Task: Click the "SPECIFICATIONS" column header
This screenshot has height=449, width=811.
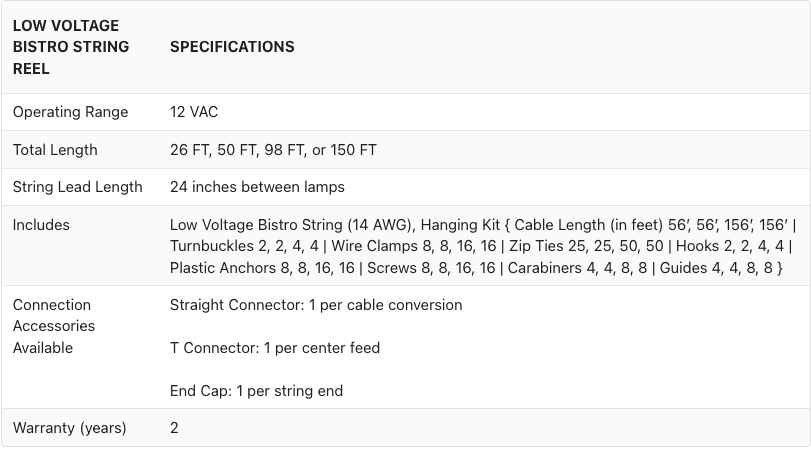Action: 232,47
